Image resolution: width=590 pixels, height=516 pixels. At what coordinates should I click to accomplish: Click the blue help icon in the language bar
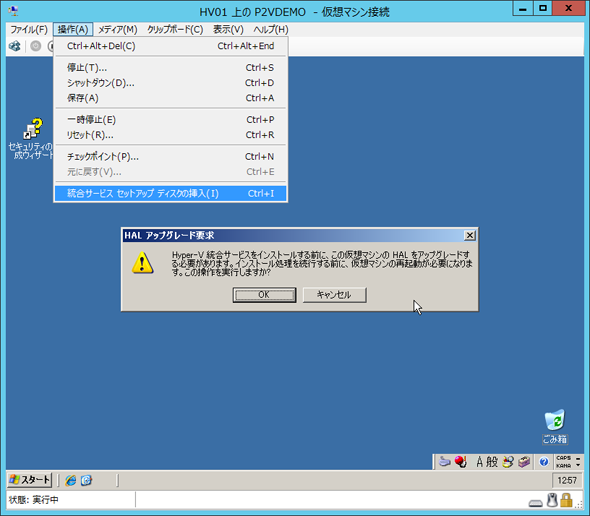544,461
